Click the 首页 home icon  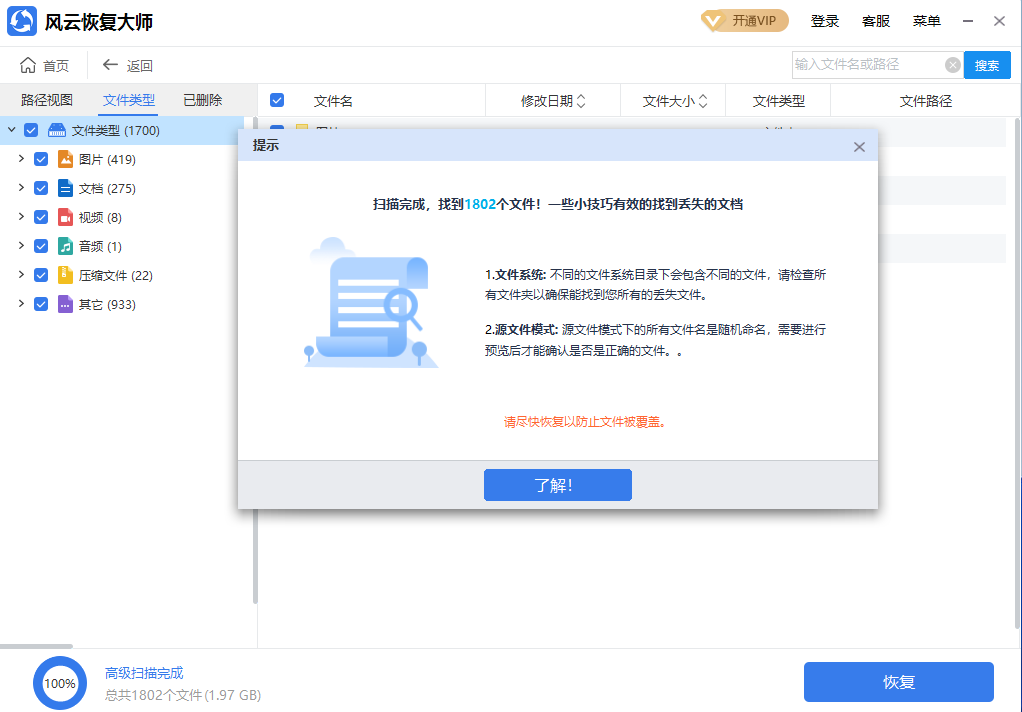pos(28,65)
